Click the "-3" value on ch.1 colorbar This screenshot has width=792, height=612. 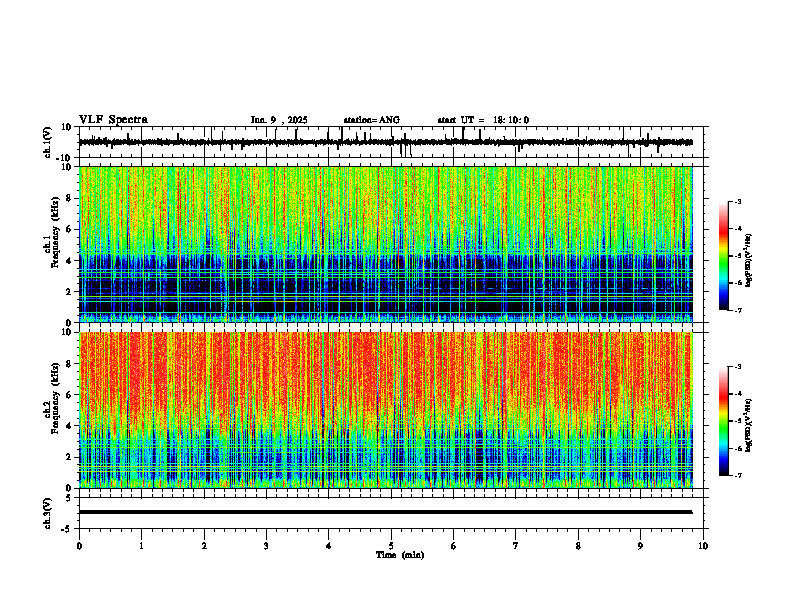pos(738,201)
